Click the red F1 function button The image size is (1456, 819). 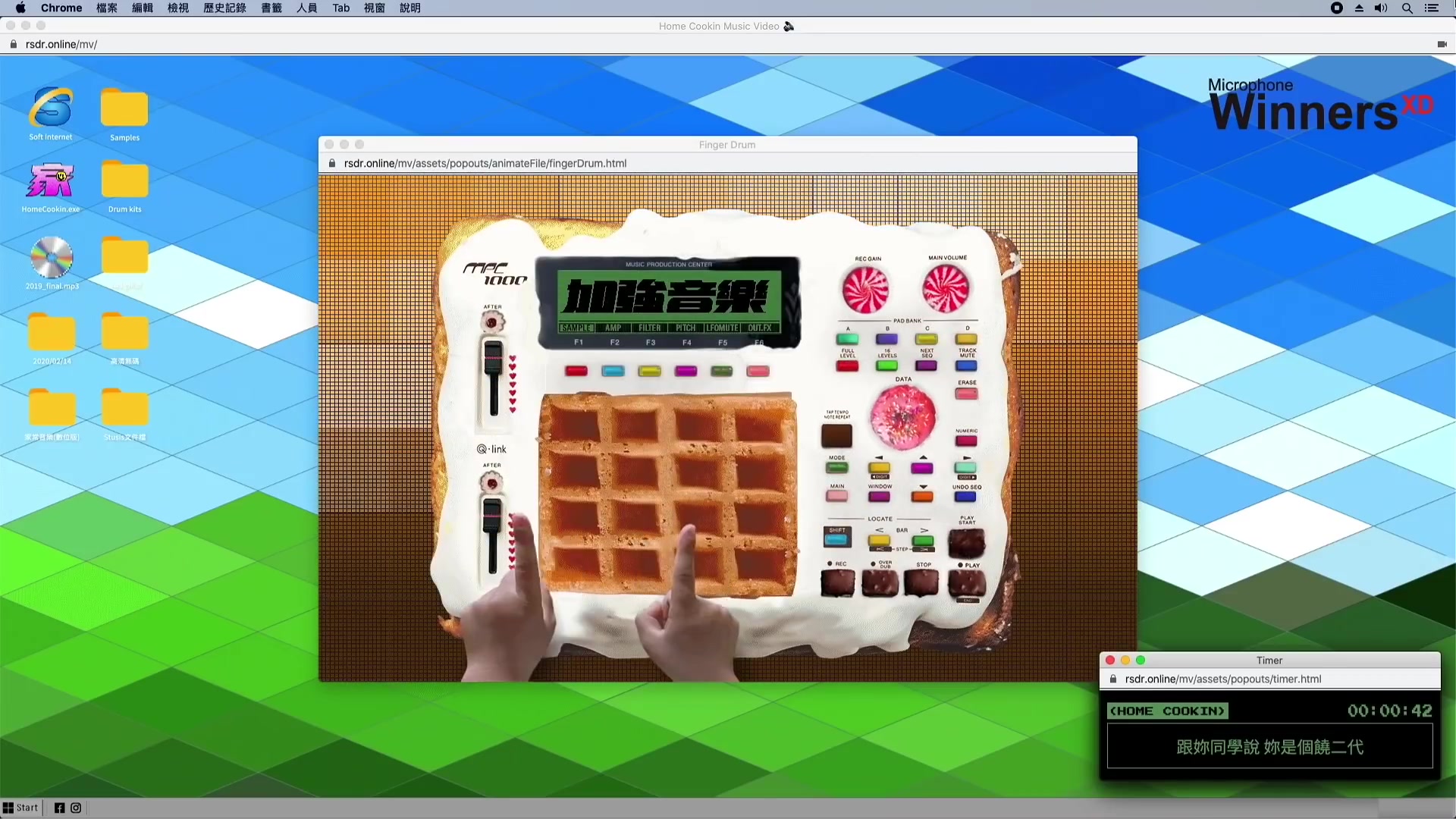(x=576, y=371)
